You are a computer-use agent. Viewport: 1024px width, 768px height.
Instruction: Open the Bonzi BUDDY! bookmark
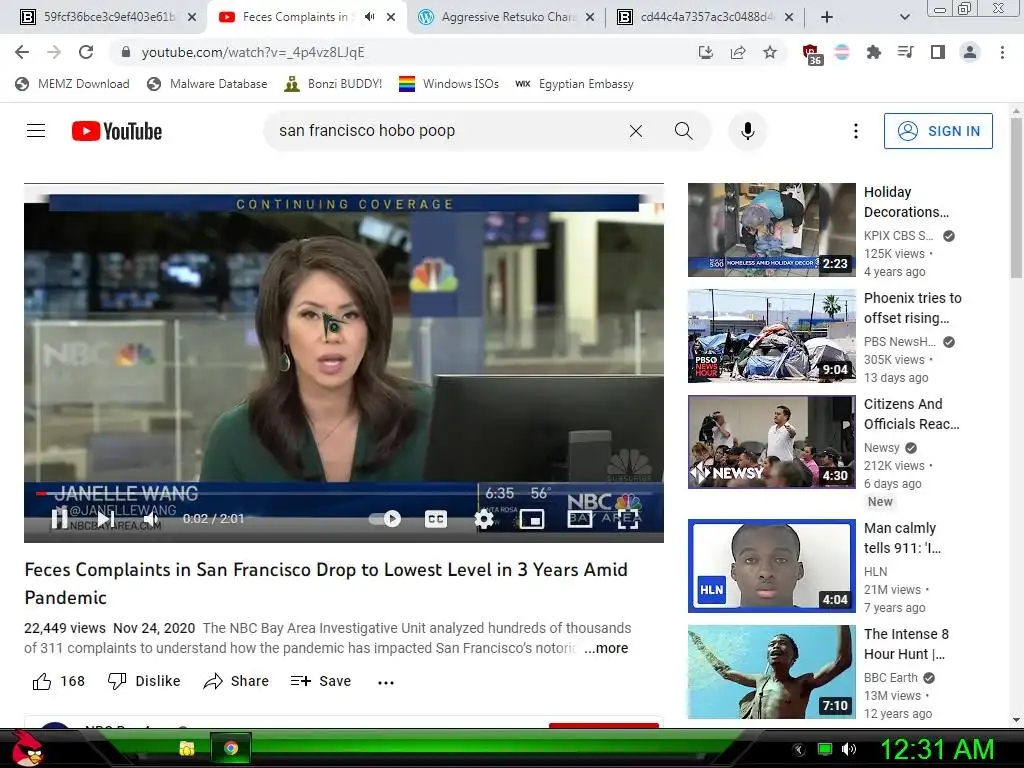pos(334,84)
